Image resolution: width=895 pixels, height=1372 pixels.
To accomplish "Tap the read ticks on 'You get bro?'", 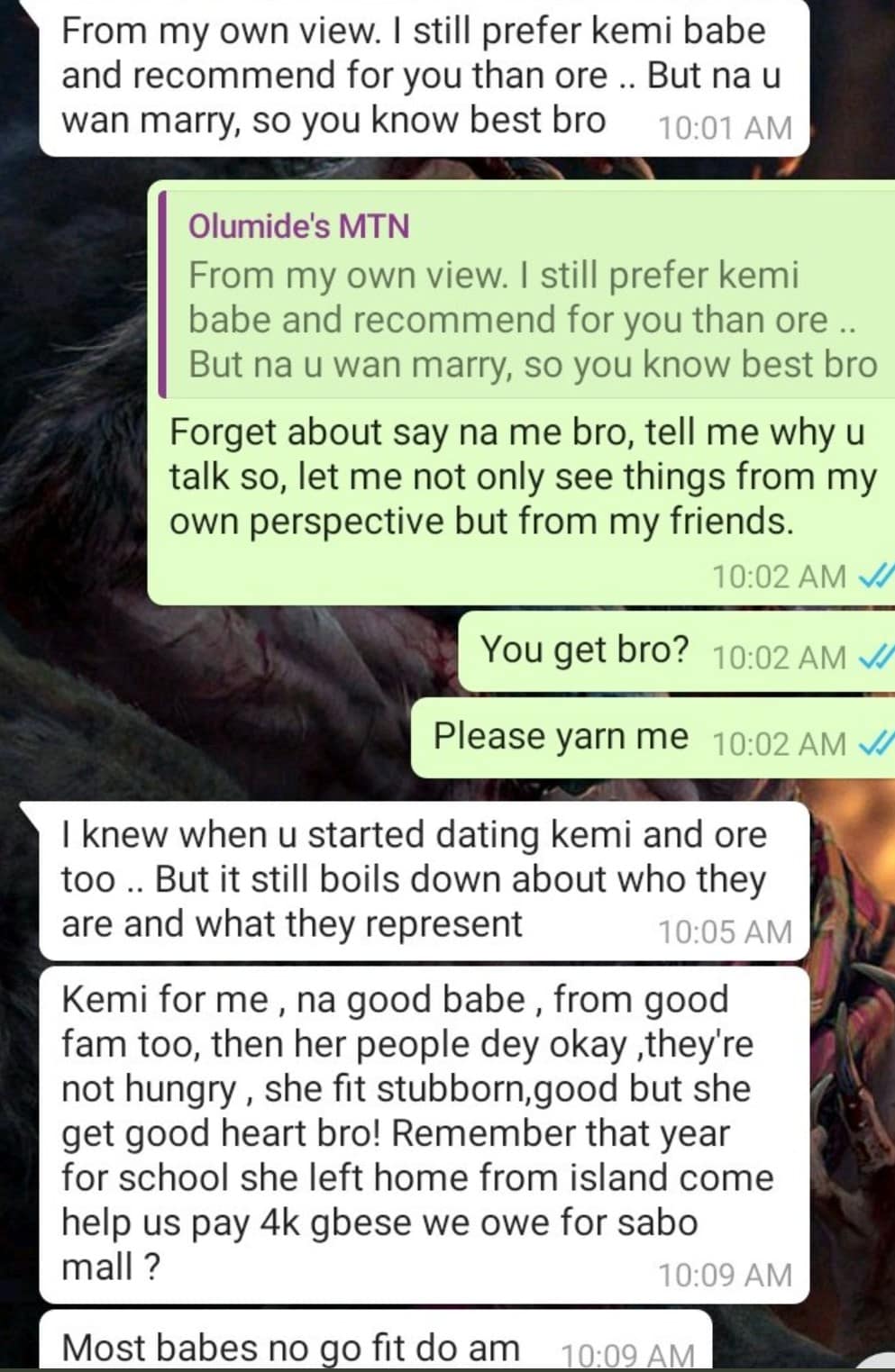I will 876,658.
